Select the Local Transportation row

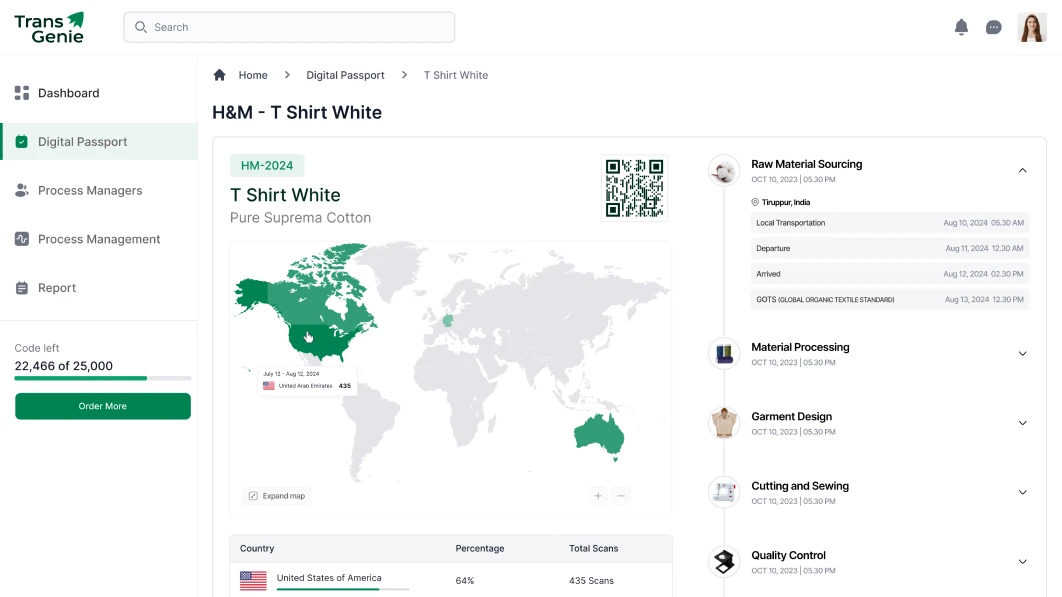[x=889, y=223]
